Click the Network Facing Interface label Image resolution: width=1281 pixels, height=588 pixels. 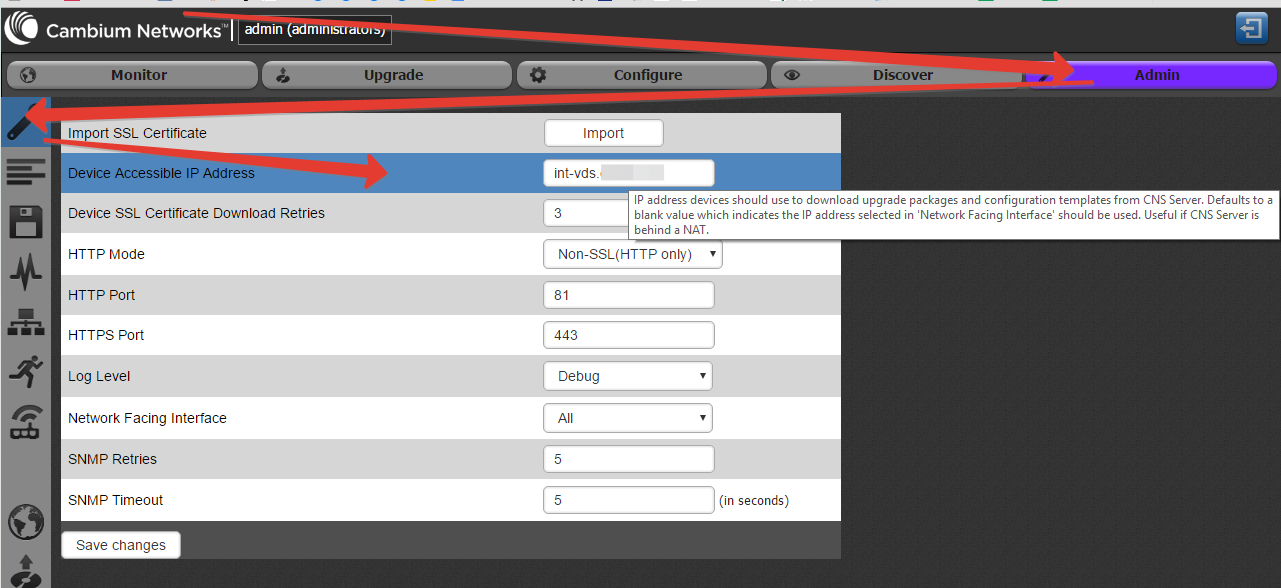pyautogui.click(x=147, y=418)
